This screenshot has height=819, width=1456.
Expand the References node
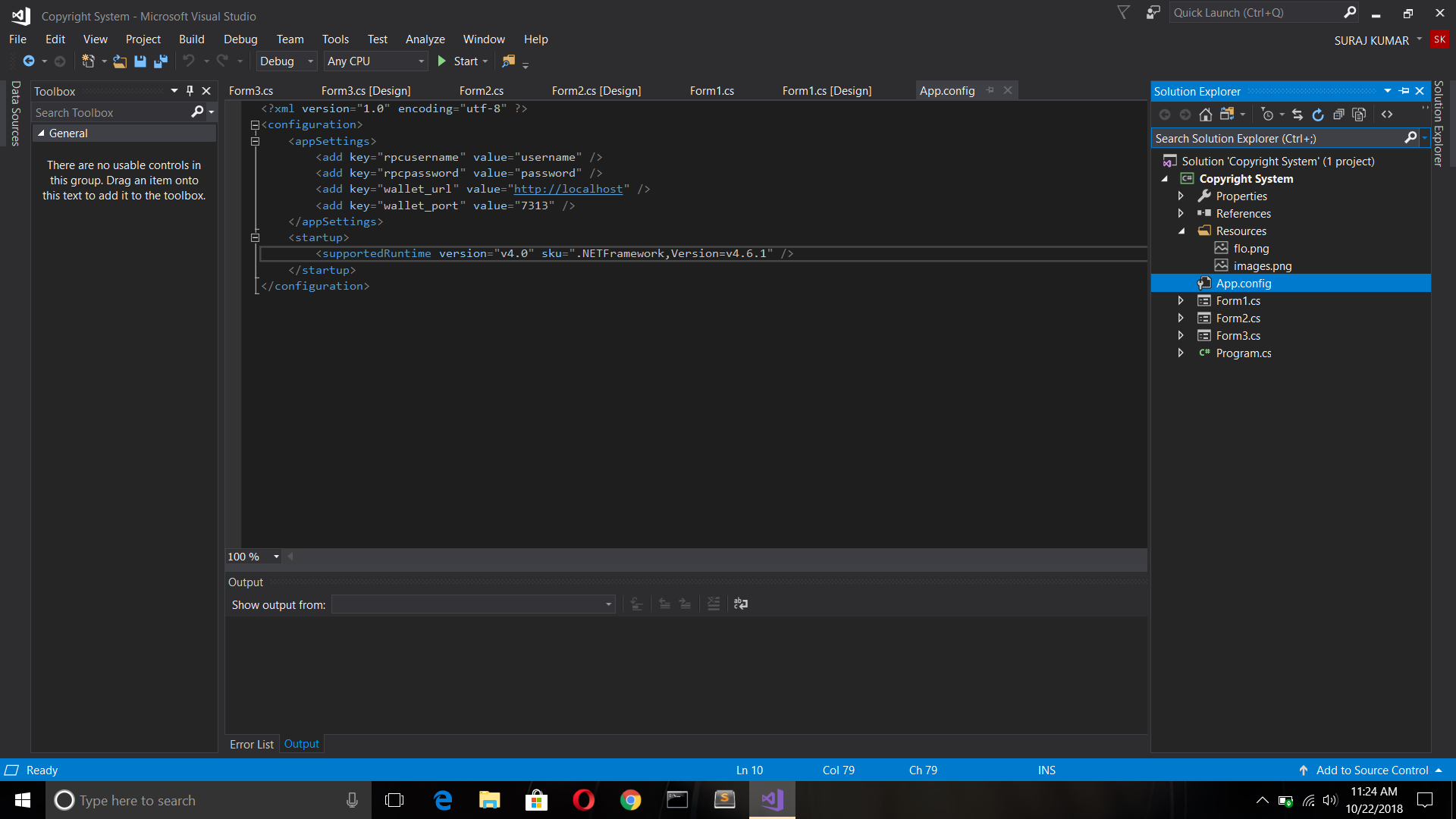click(x=1181, y=213)
